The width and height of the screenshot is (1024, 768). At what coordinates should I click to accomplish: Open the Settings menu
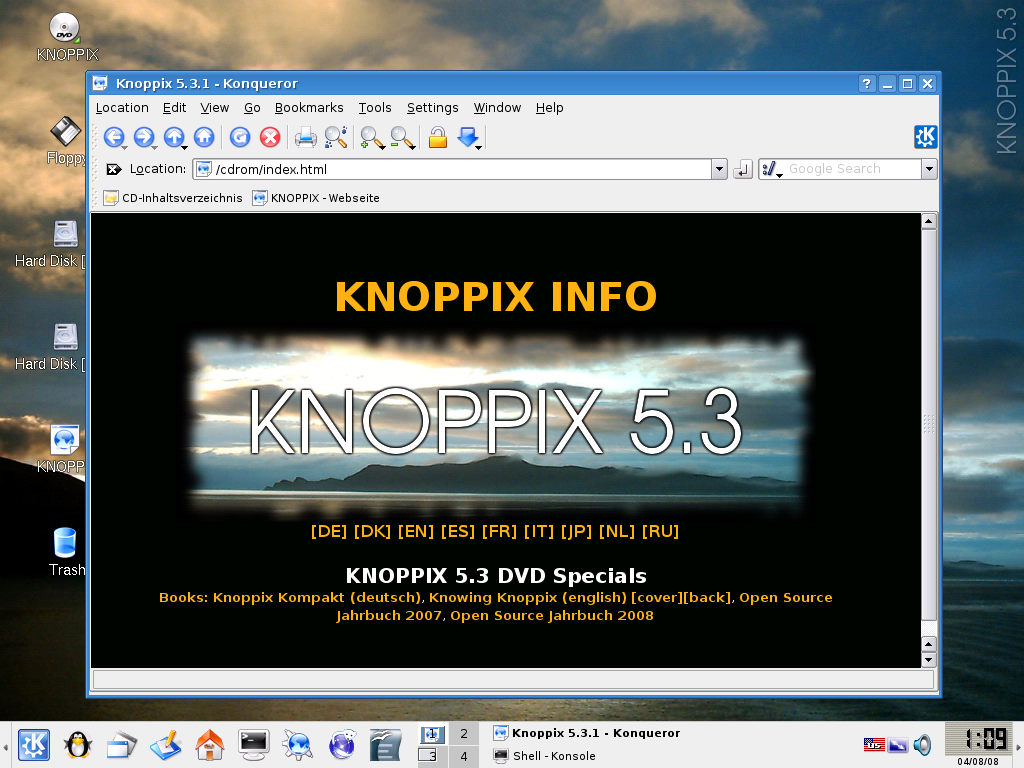point(432,108)
